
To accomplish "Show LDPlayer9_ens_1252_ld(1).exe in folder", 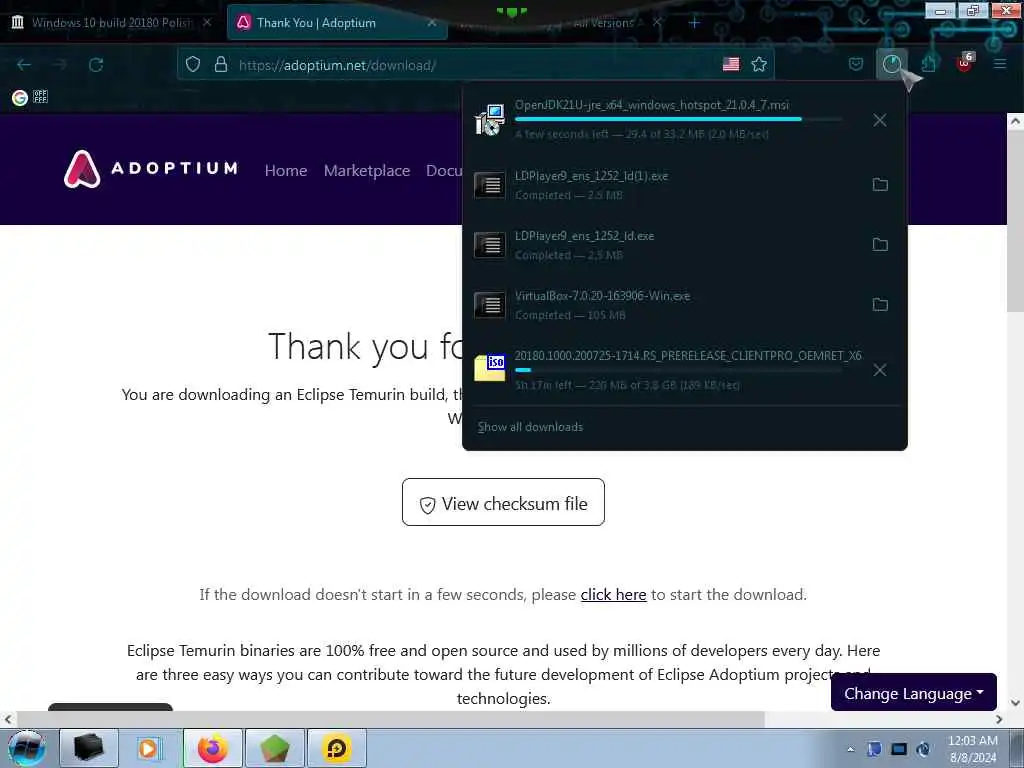I will tap(880, 185).
